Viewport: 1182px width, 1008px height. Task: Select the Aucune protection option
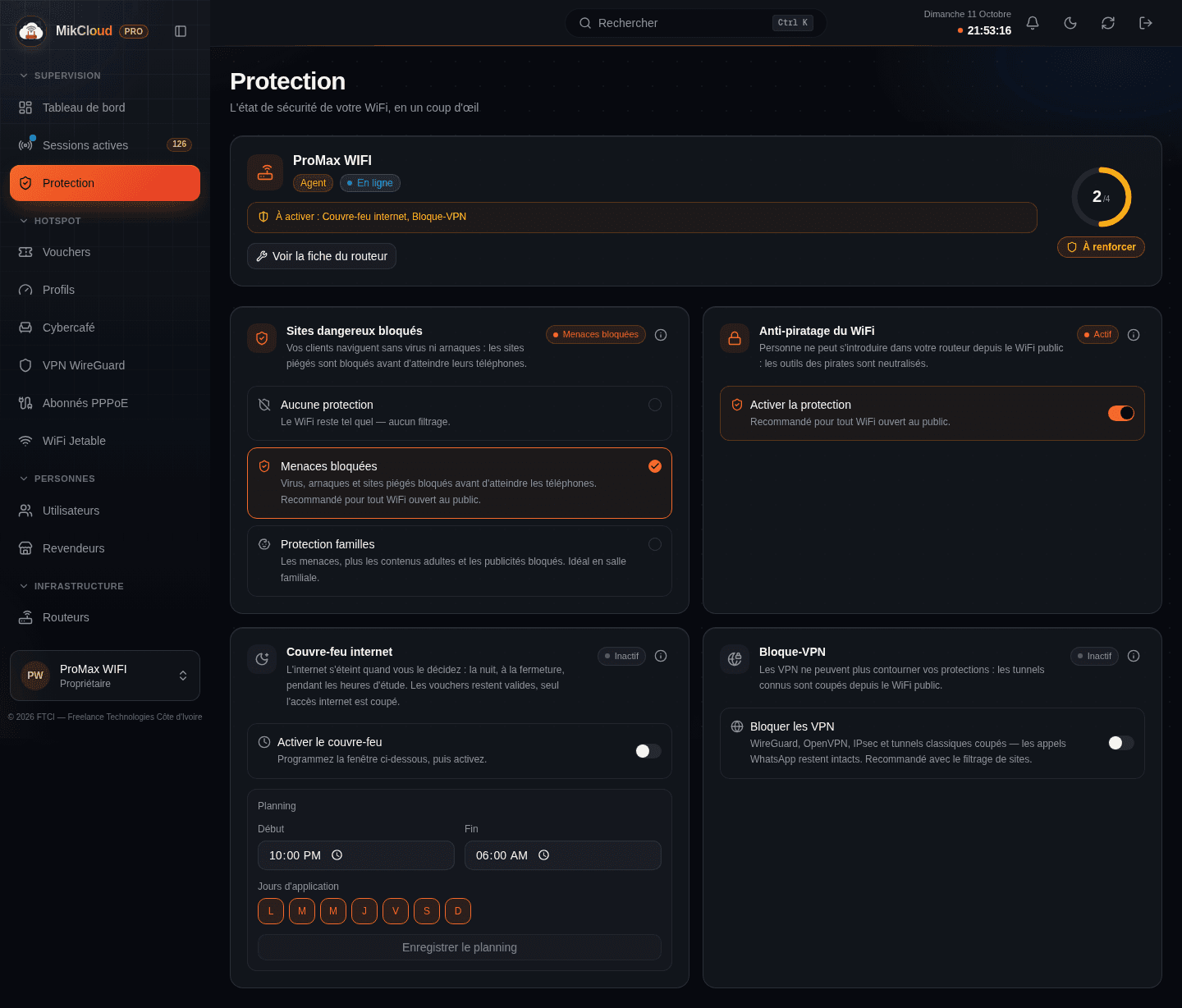[460, 413]
